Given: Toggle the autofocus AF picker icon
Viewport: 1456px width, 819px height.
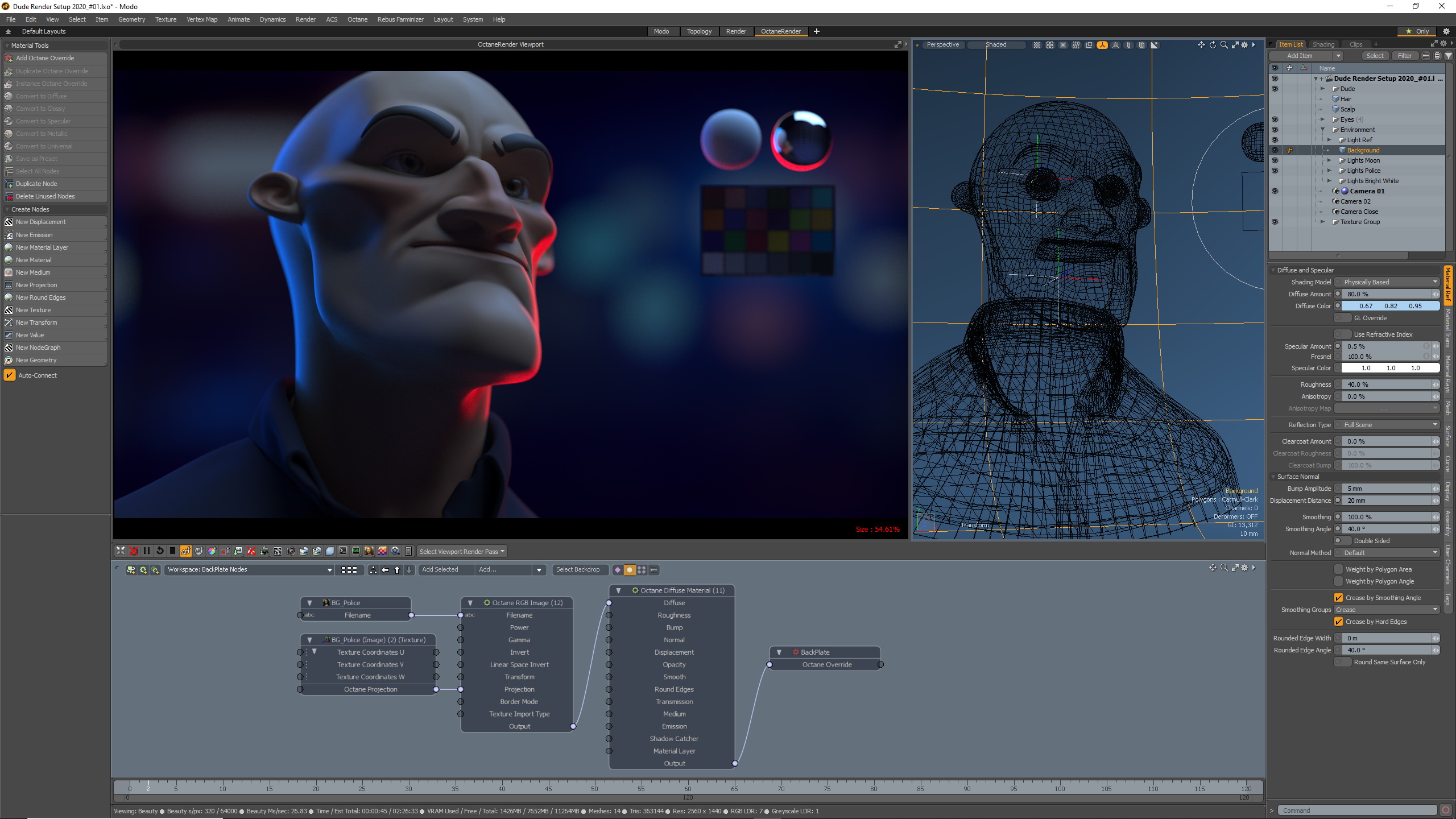Looking at the screenshot, I should pyautogui.click(x=186, y=551).
